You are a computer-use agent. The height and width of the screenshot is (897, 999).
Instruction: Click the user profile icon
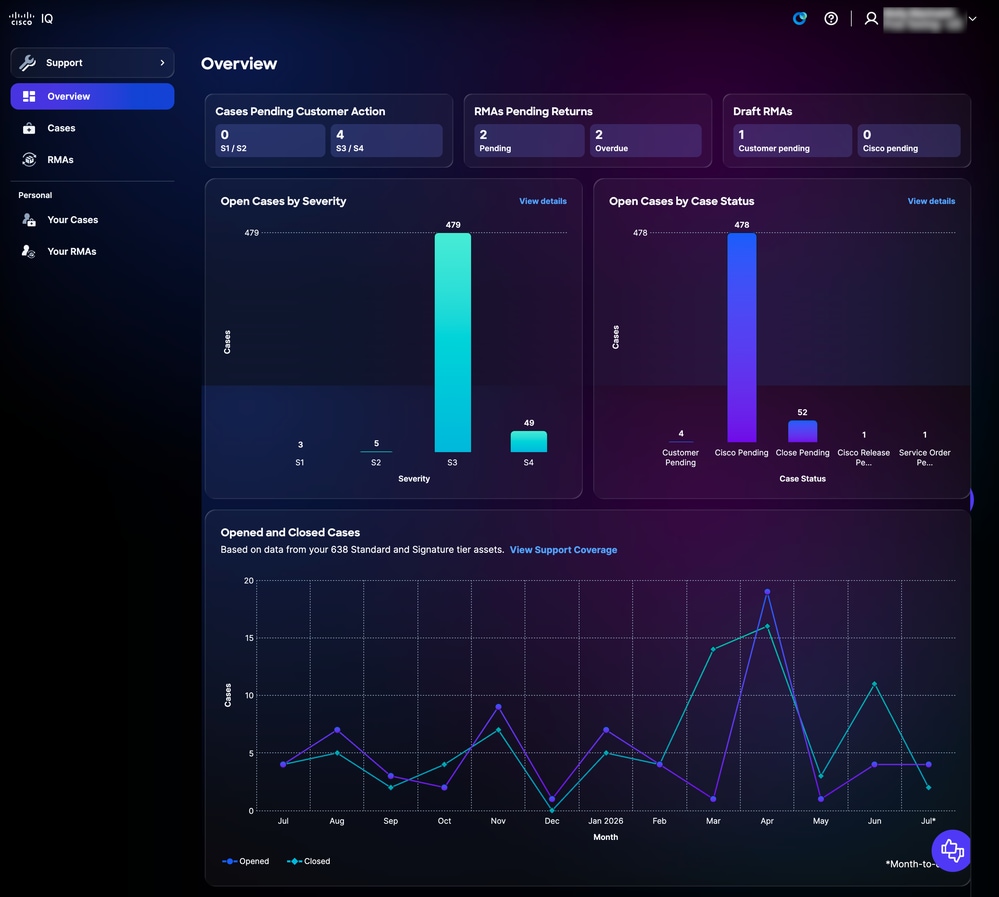point(871,18)
